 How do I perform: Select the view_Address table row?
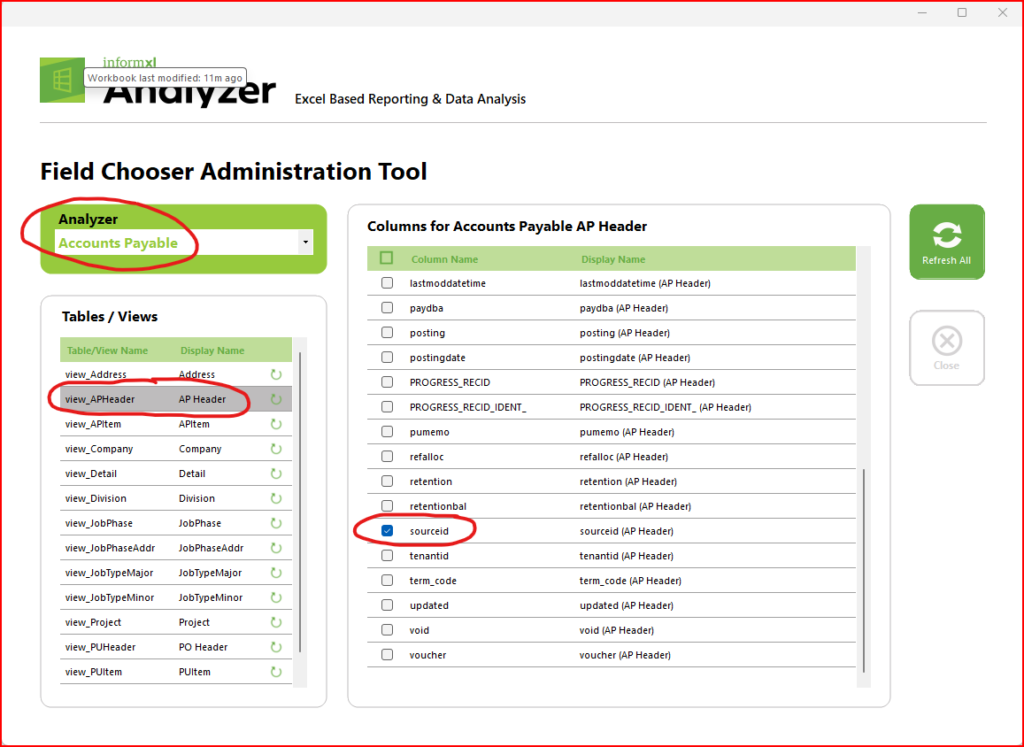176,374
